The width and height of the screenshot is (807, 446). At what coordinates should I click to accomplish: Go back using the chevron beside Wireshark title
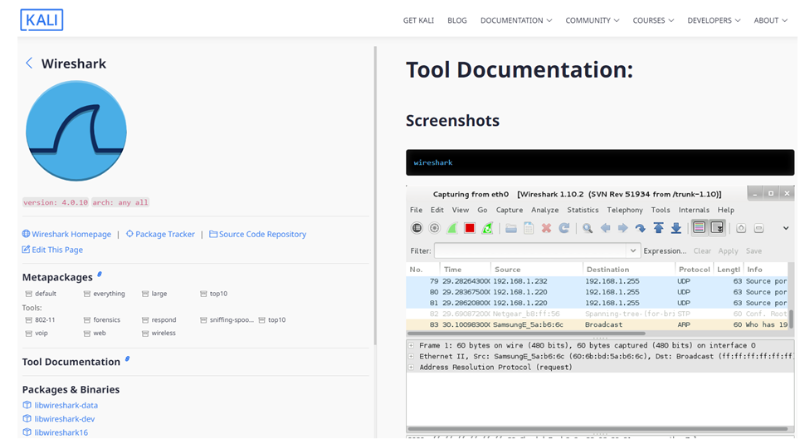[x=29, y=63]
